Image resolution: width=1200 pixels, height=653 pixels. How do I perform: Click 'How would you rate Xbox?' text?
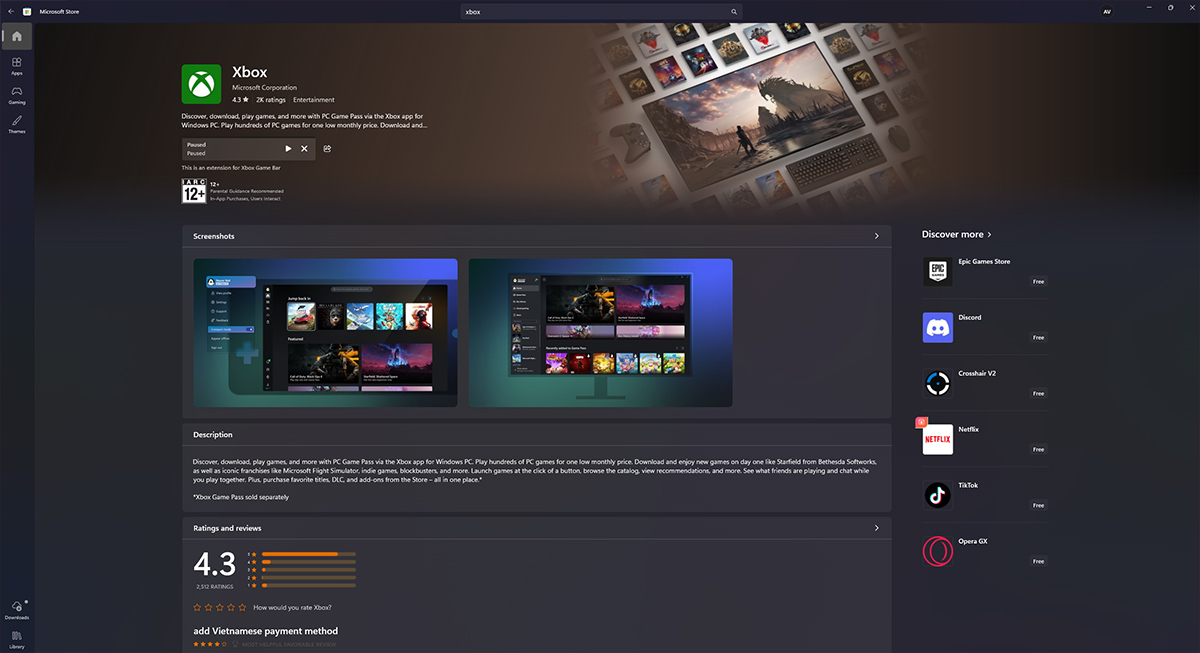[x=292, y=607]
